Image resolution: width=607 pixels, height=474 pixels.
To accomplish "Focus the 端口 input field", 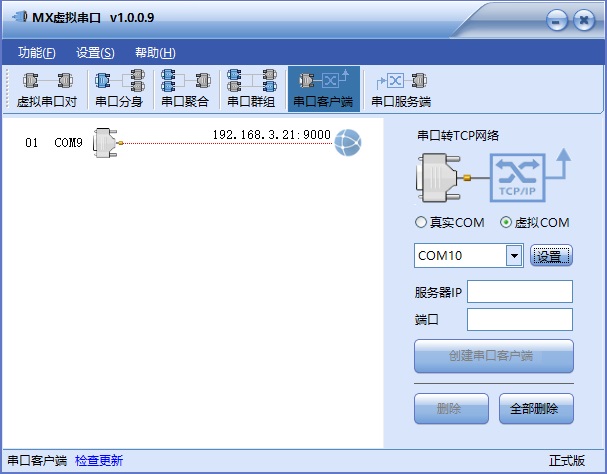I will (x=520, y=319).
